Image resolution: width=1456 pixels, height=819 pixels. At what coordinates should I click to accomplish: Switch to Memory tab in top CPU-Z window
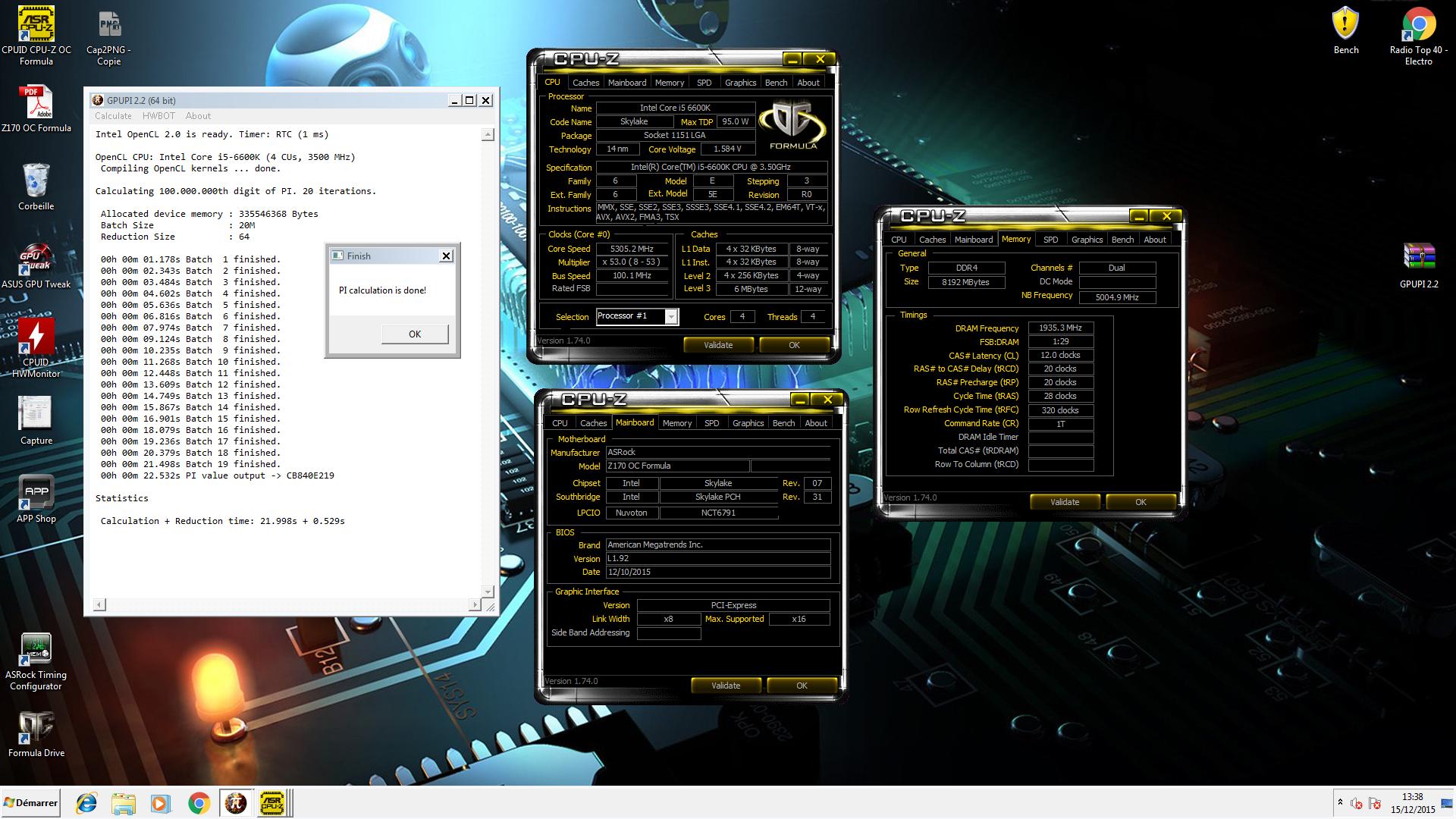coord(670,83)
